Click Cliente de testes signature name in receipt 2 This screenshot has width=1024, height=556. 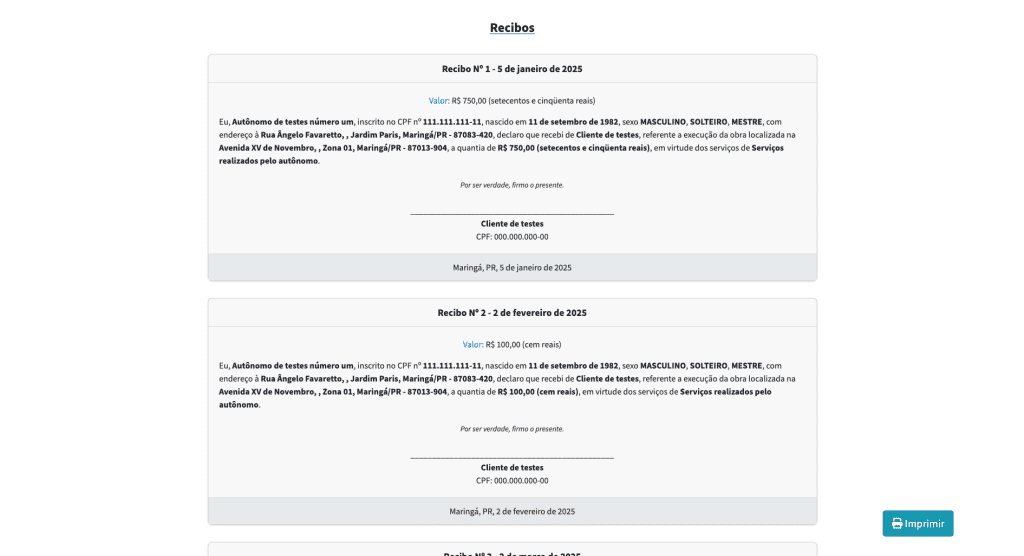pos(512,468)
